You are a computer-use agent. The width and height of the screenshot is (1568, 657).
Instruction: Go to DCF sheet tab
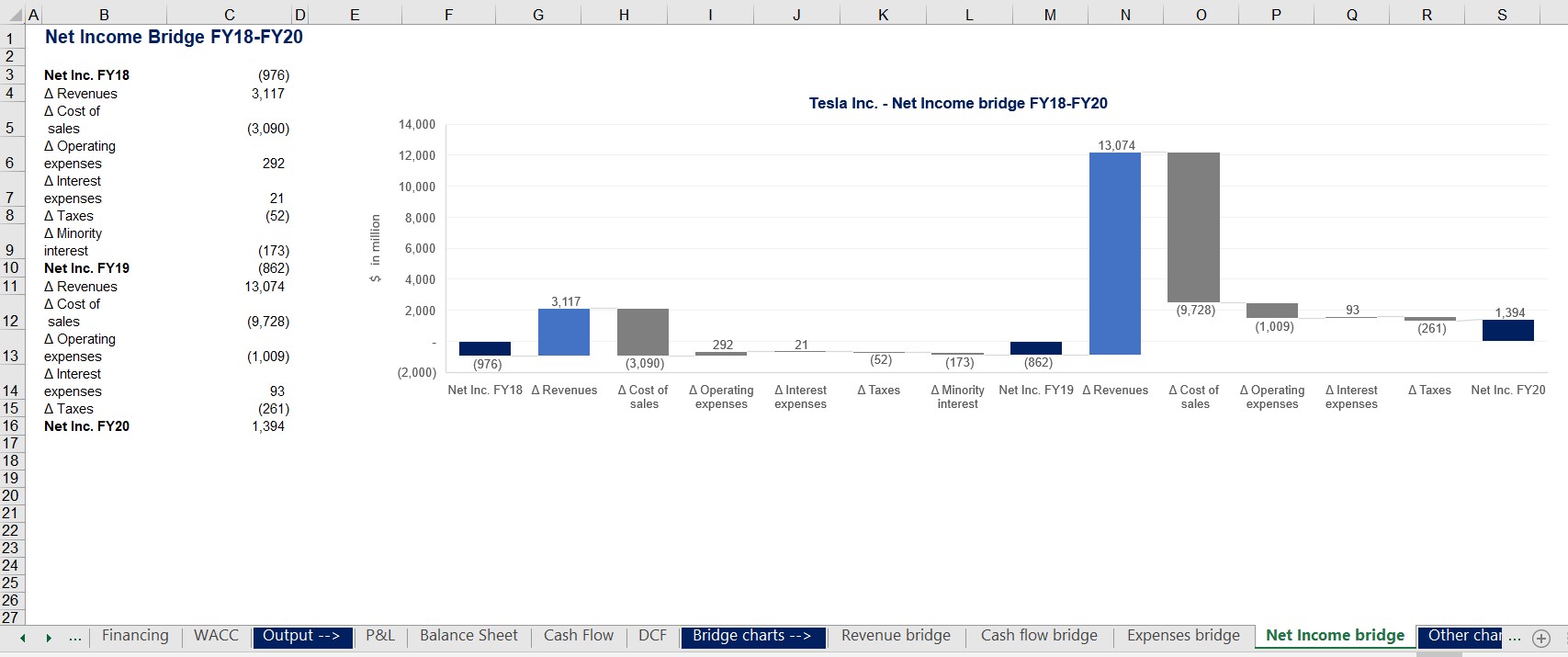point(652,636)
